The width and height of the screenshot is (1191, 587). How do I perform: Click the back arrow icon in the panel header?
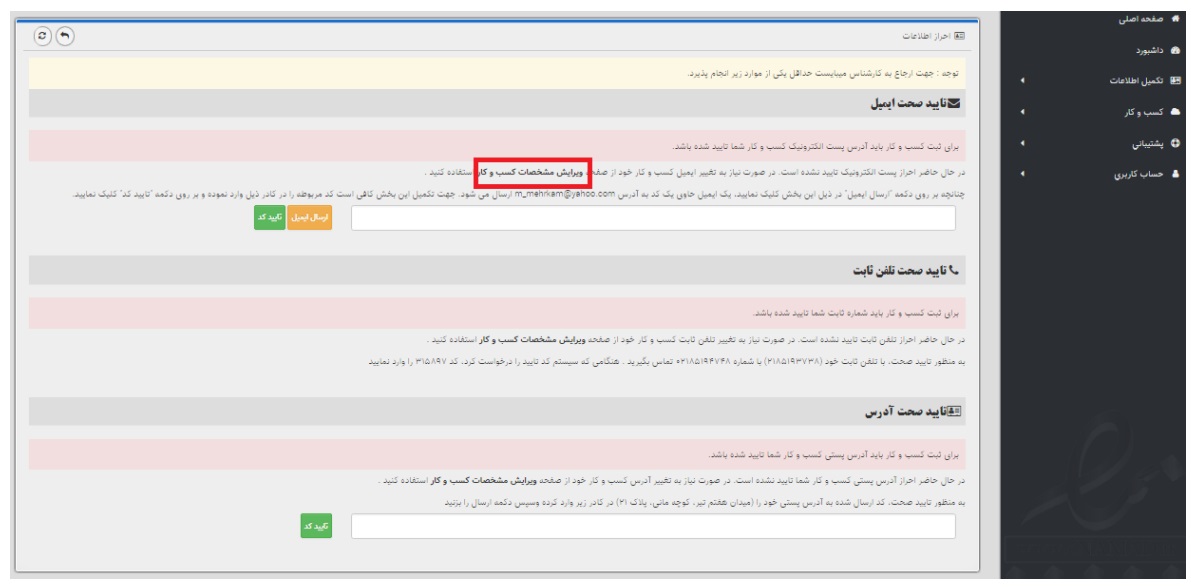click(x=65, y=34)
